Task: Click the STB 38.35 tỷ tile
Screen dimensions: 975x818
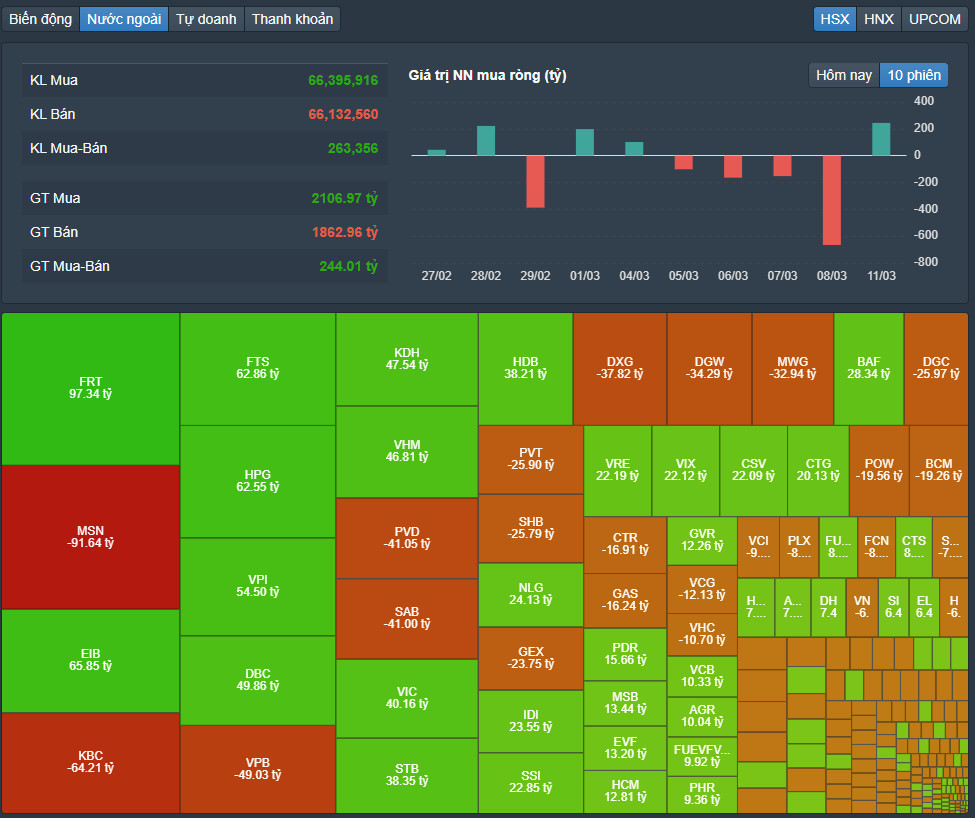Action: pos(407,775)
